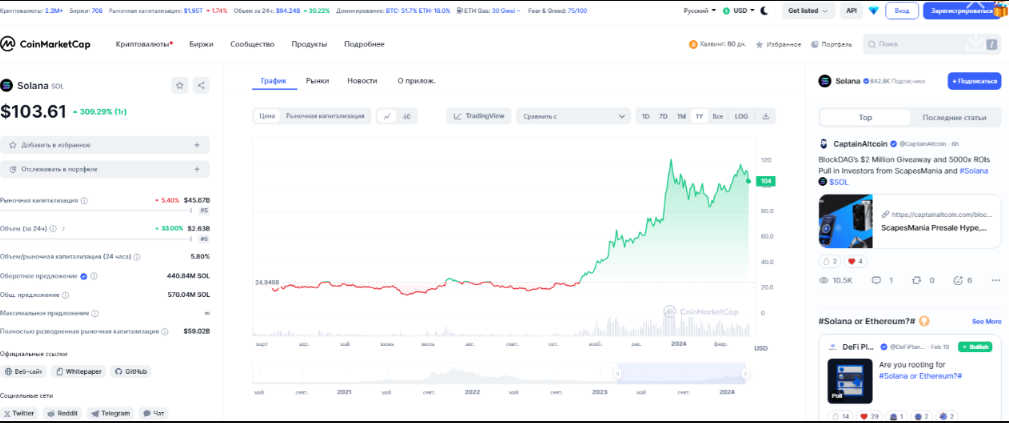The width and height of the screenshot is (1009, 423).
Task: Click heart reaction with 4
Action: (x=853, y=261)
